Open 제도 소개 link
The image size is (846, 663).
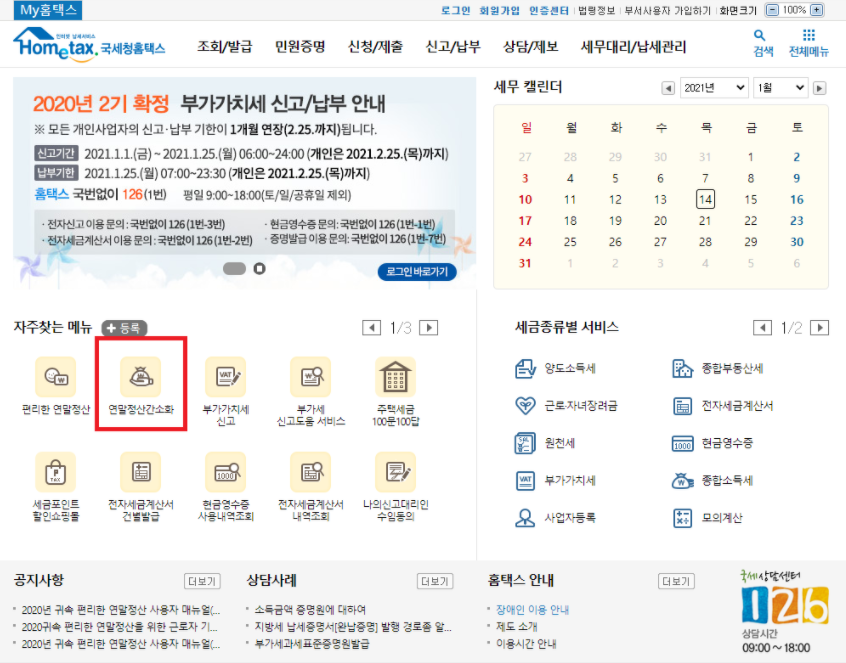pos(516,627)
